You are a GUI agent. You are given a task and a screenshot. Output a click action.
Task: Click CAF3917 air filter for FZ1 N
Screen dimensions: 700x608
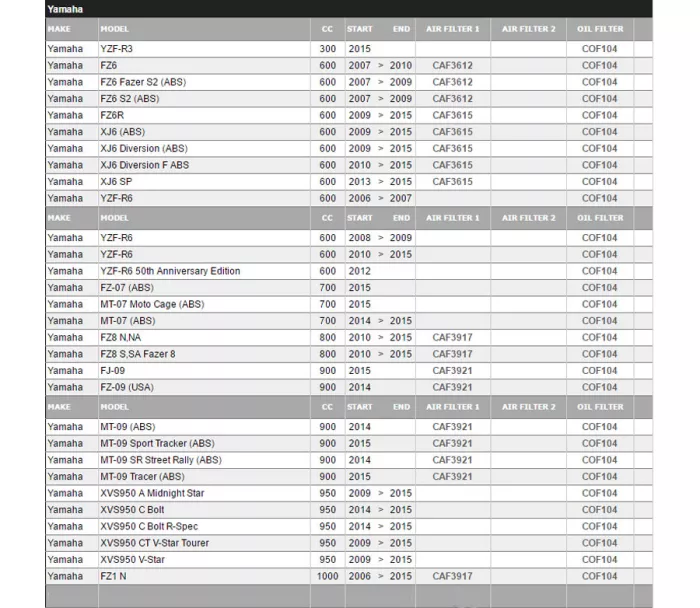pos(452,576)
